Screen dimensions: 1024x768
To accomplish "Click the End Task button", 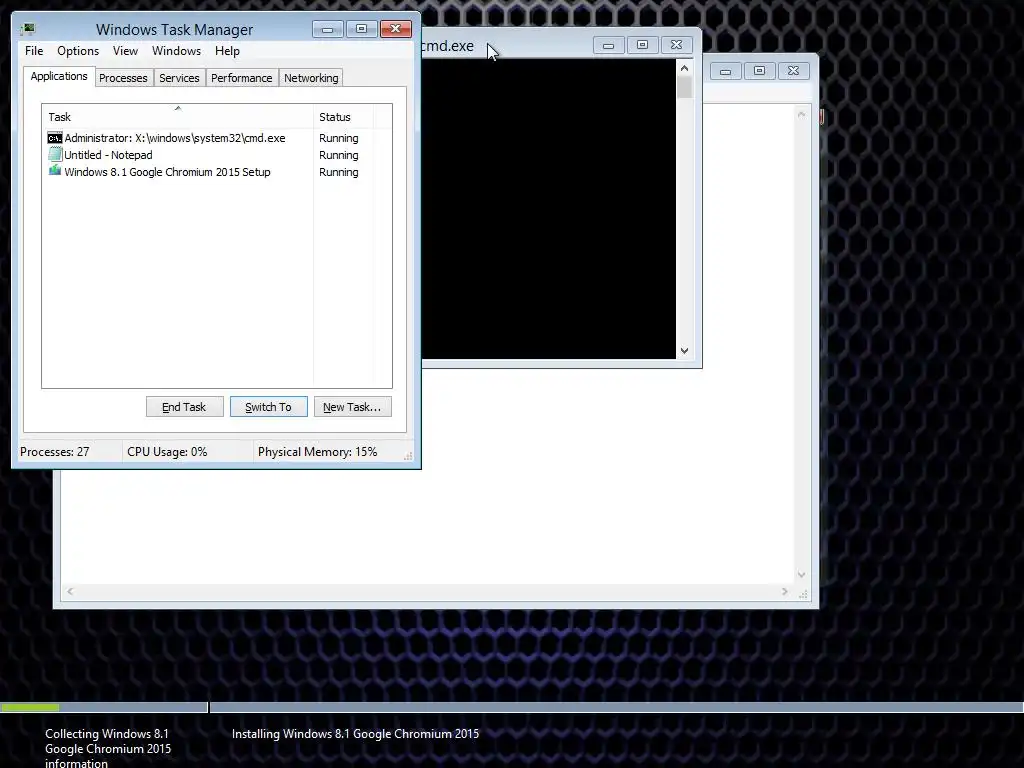I will [184, 407].
